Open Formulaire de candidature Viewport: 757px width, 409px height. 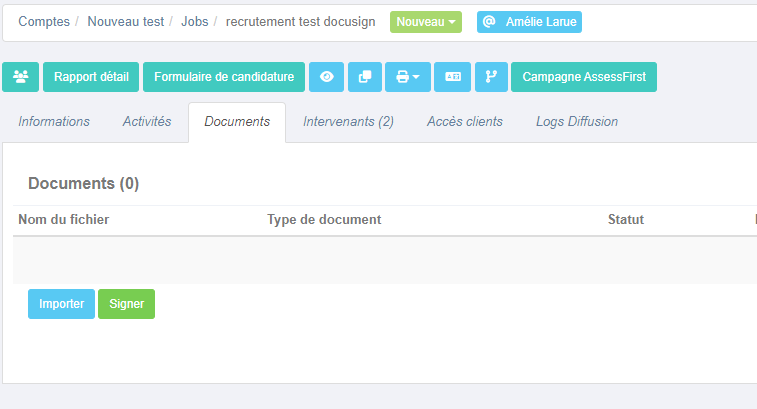(224, 77)
